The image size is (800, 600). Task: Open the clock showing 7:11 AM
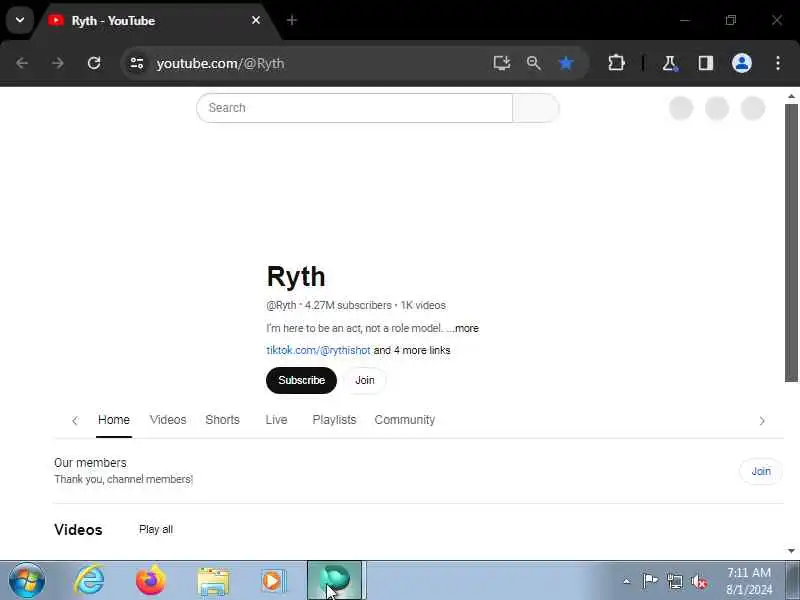749,581
